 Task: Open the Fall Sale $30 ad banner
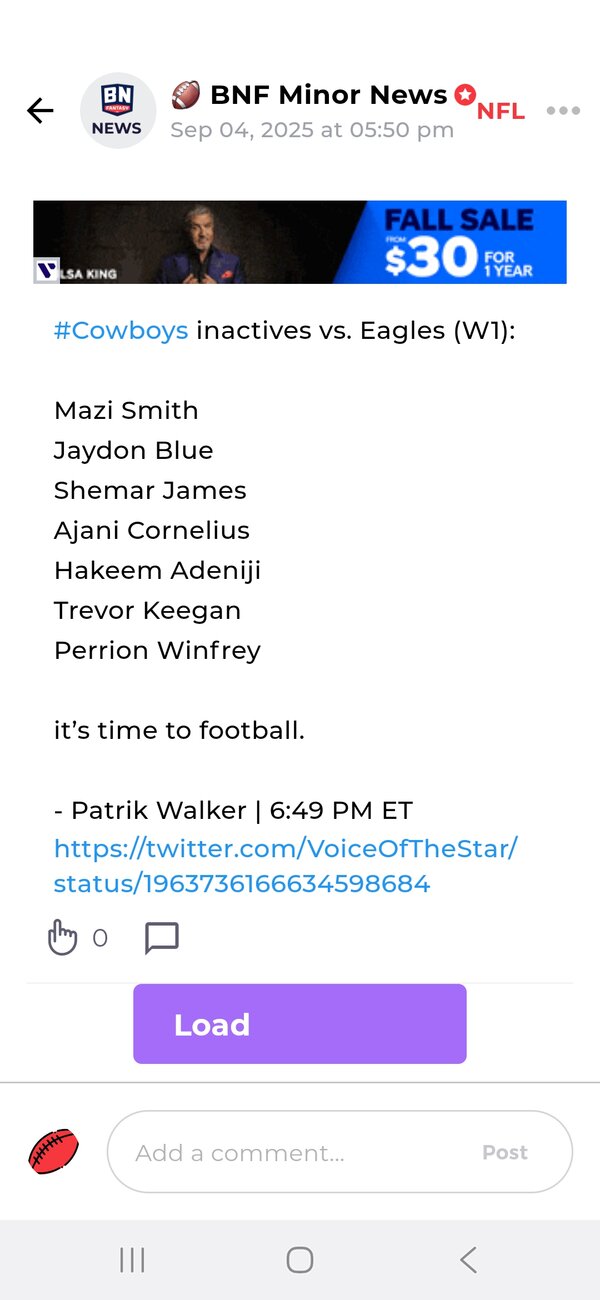pyautogui.click(x=300, y=242)
